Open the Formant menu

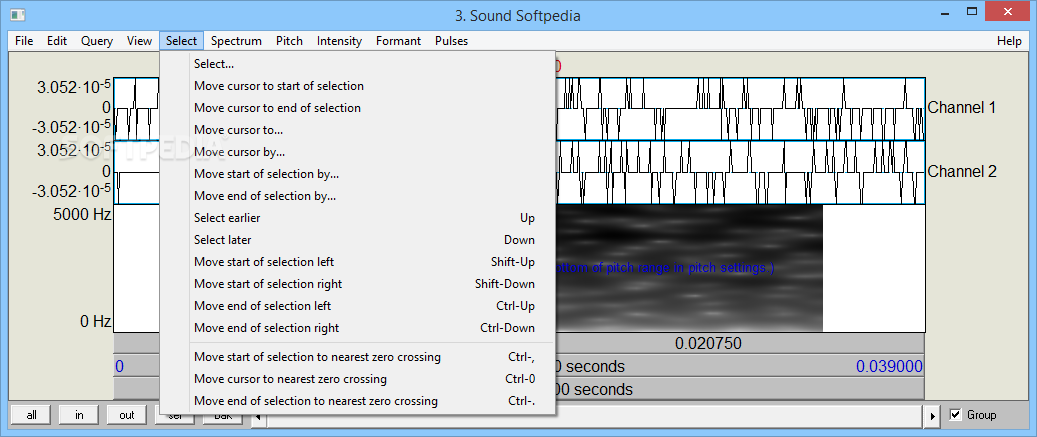point(398,41)
